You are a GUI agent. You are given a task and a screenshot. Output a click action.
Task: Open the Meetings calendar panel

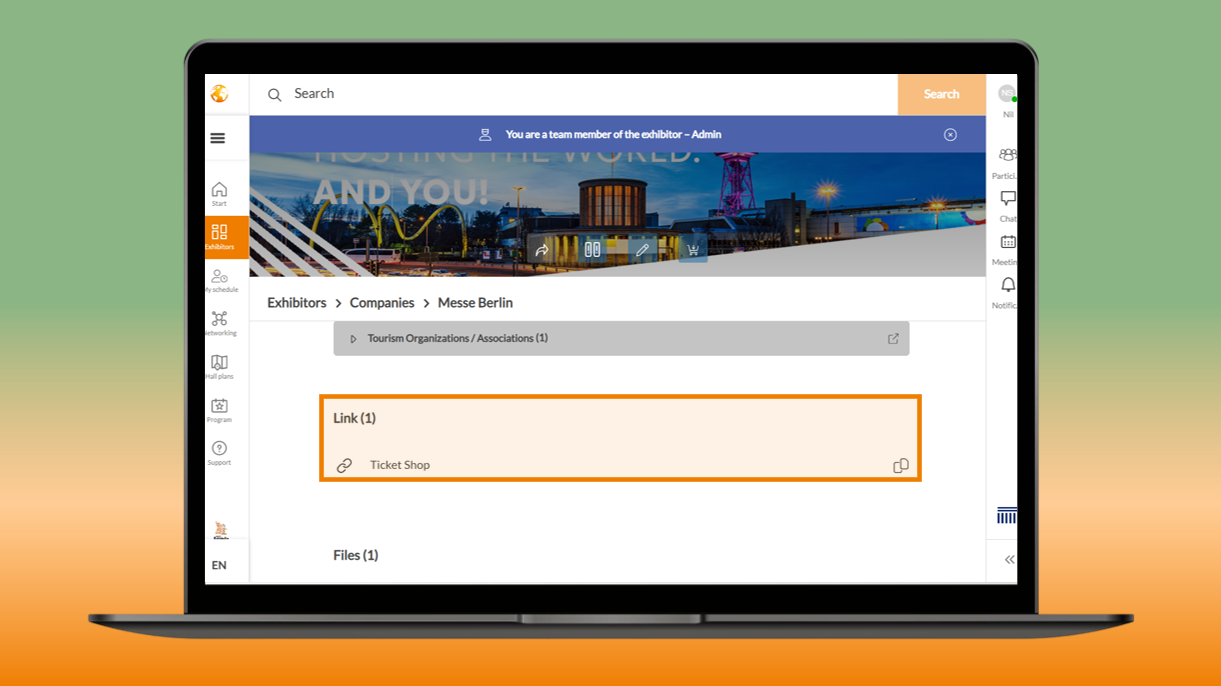pyautogui.click(x=1007, y=249)
